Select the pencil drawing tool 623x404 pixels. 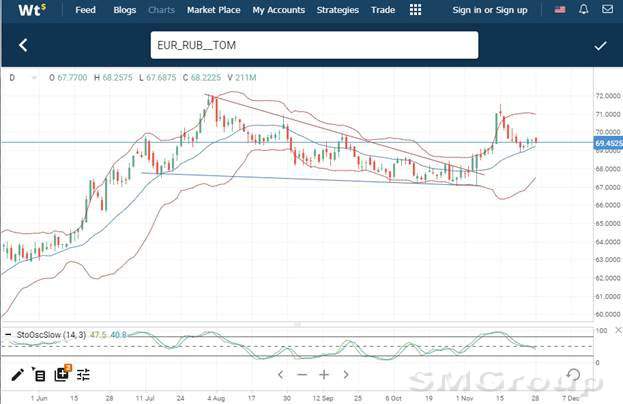[17, 375]
